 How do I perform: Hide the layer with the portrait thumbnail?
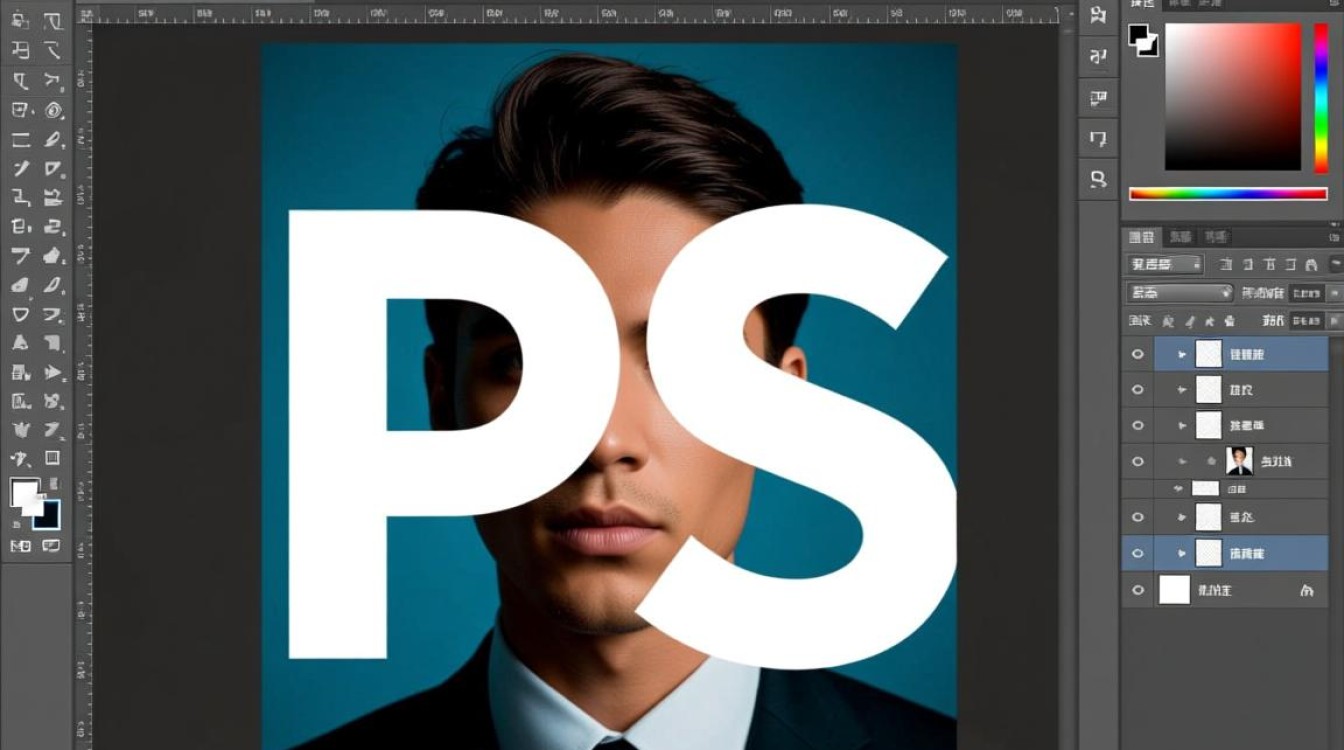pyautogui.click(x=1138, y=461)
